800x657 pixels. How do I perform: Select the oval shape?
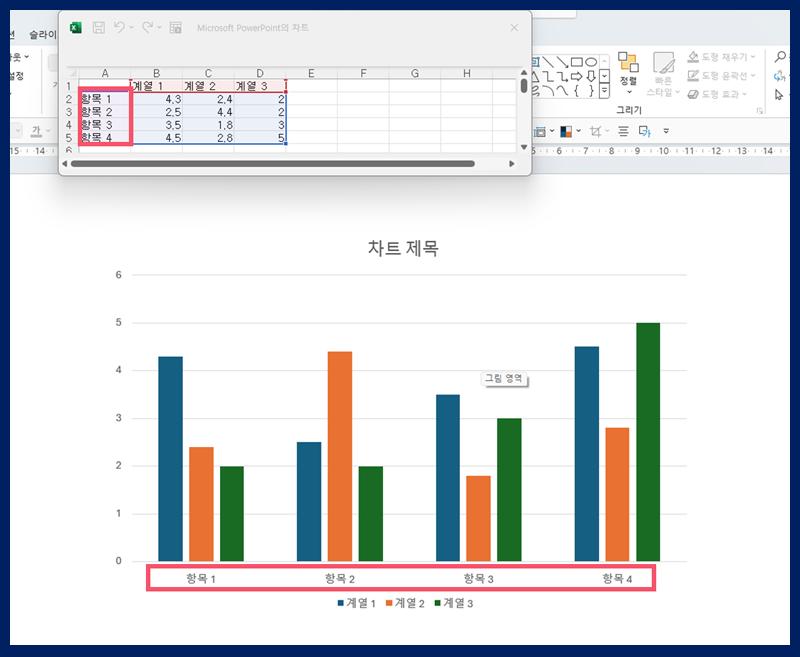(x=591, y=62)
